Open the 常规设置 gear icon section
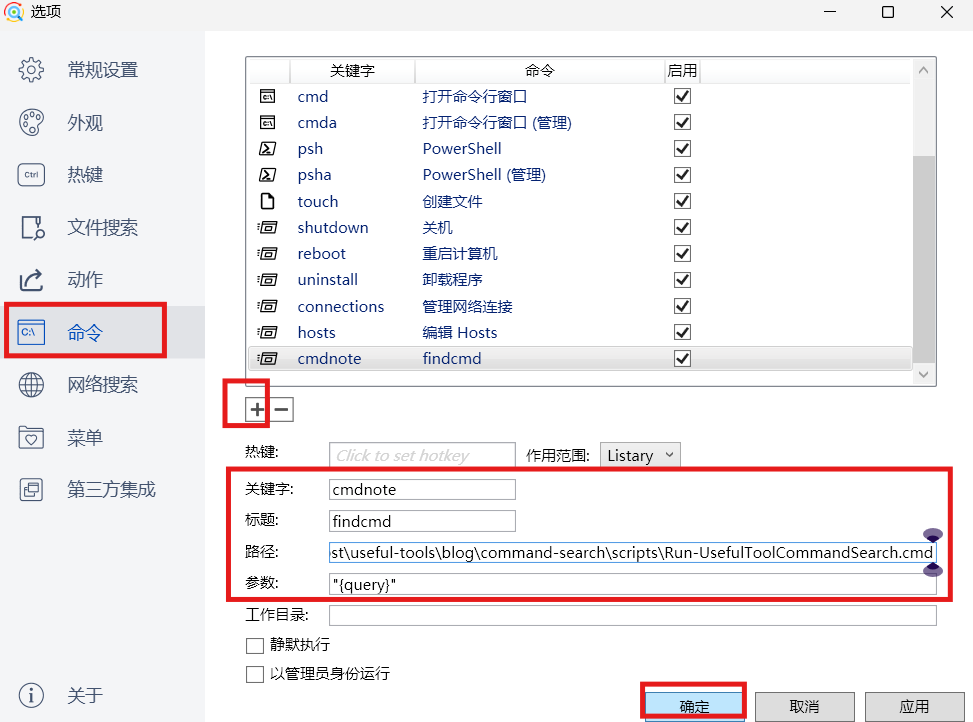Screen dimensions: 973x722 [x=31, y=70]
